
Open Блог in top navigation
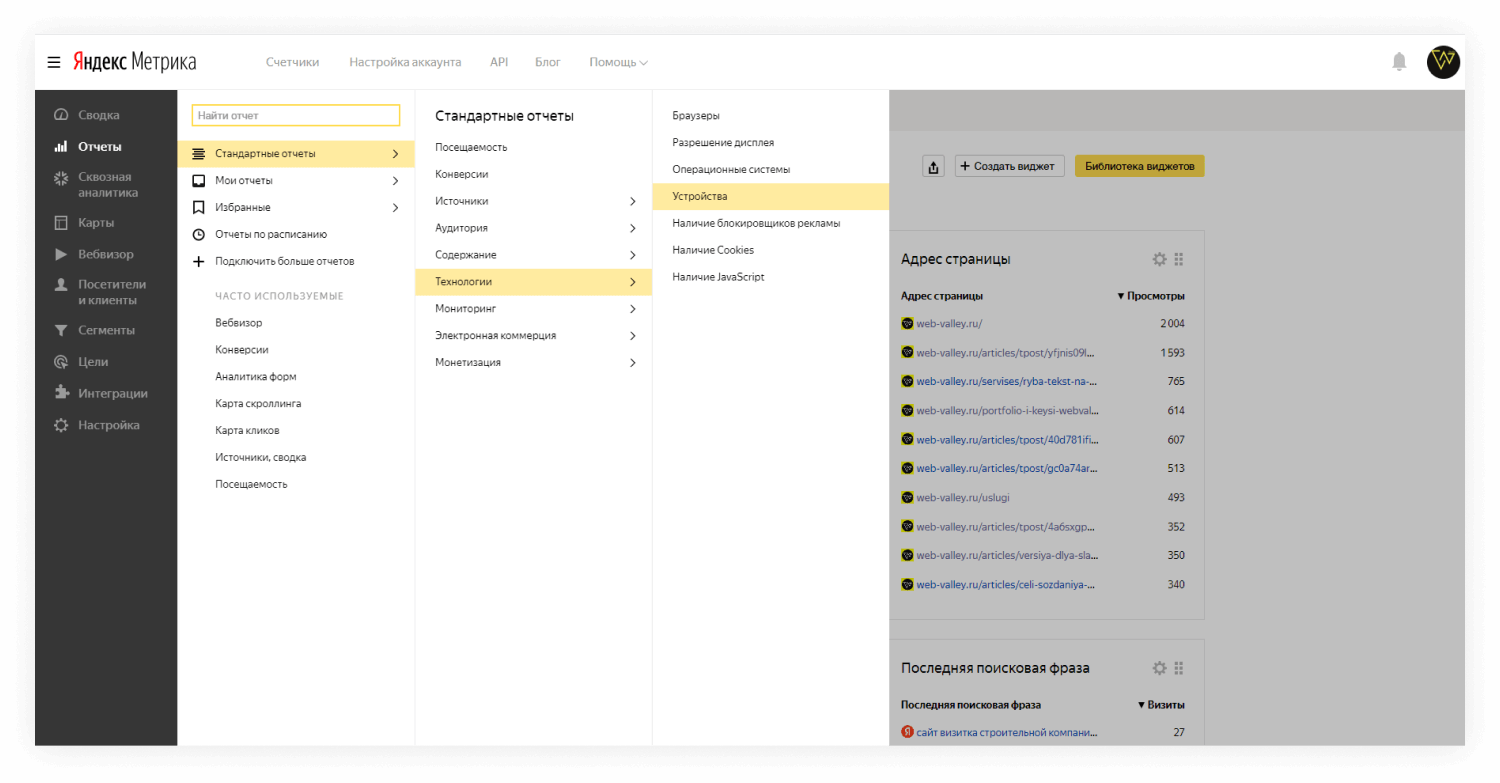click(x=548, y=62)
